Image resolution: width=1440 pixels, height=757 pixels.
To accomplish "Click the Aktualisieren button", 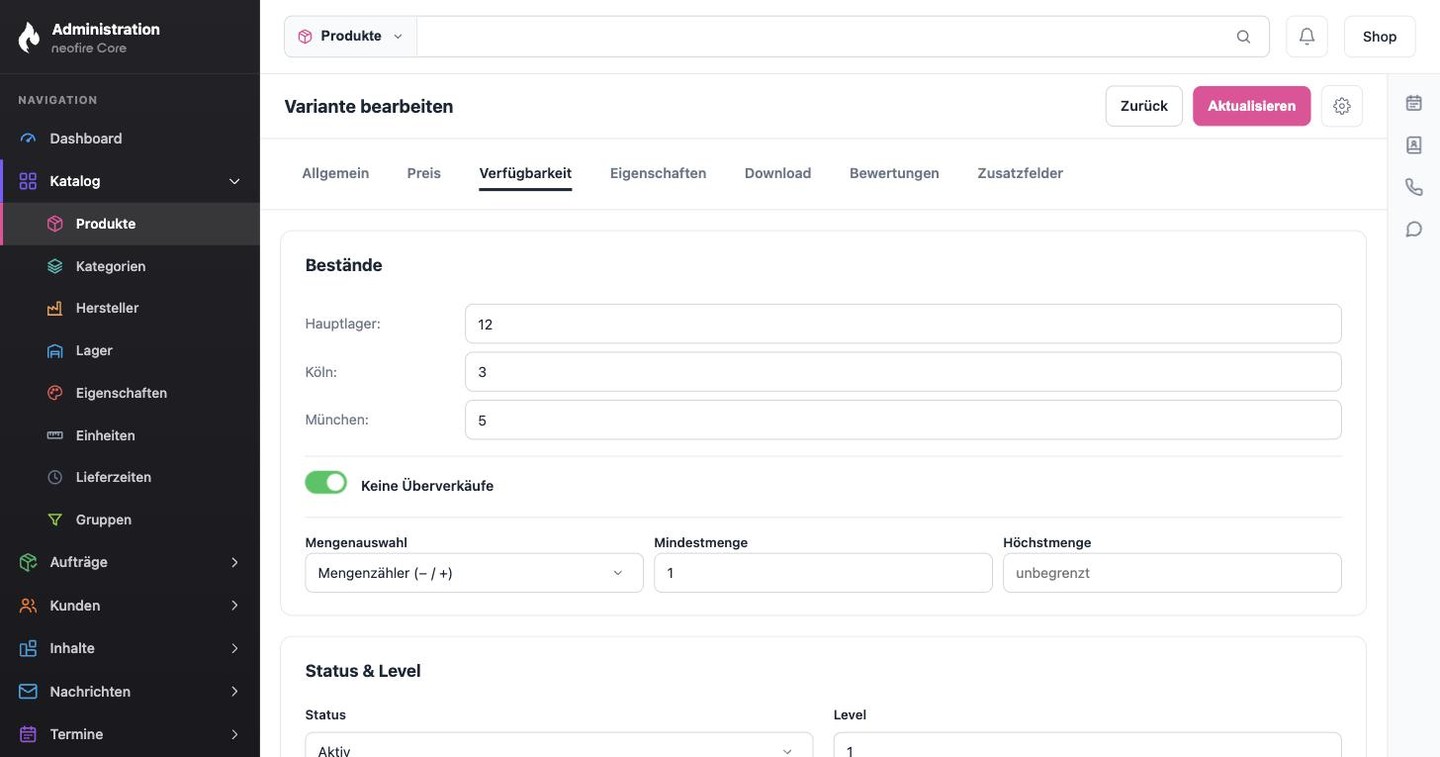I will click(1252, 106).
